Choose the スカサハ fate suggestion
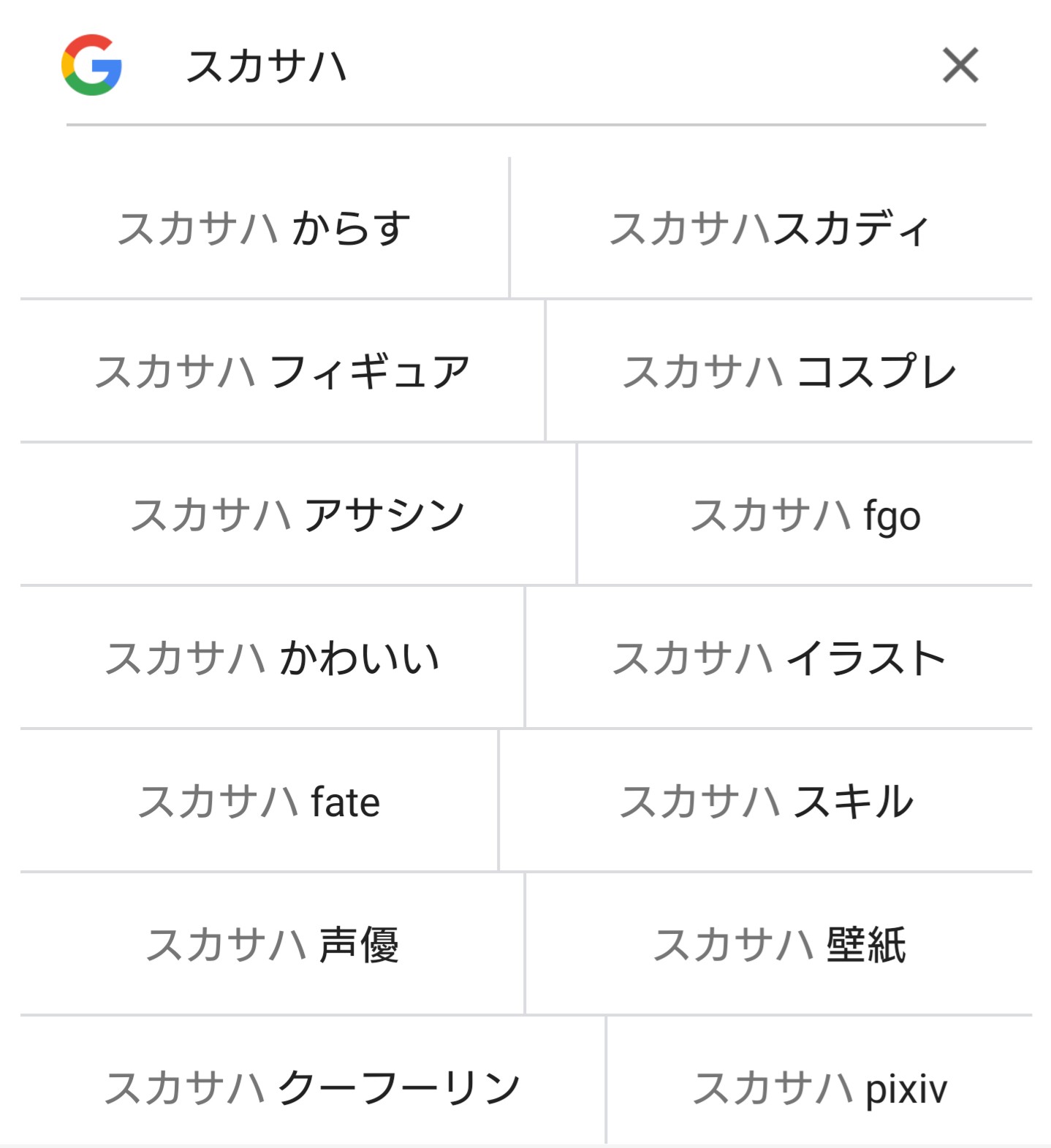The width and height of the screenshot is (1051, 1148). click(x=259, y=801)
